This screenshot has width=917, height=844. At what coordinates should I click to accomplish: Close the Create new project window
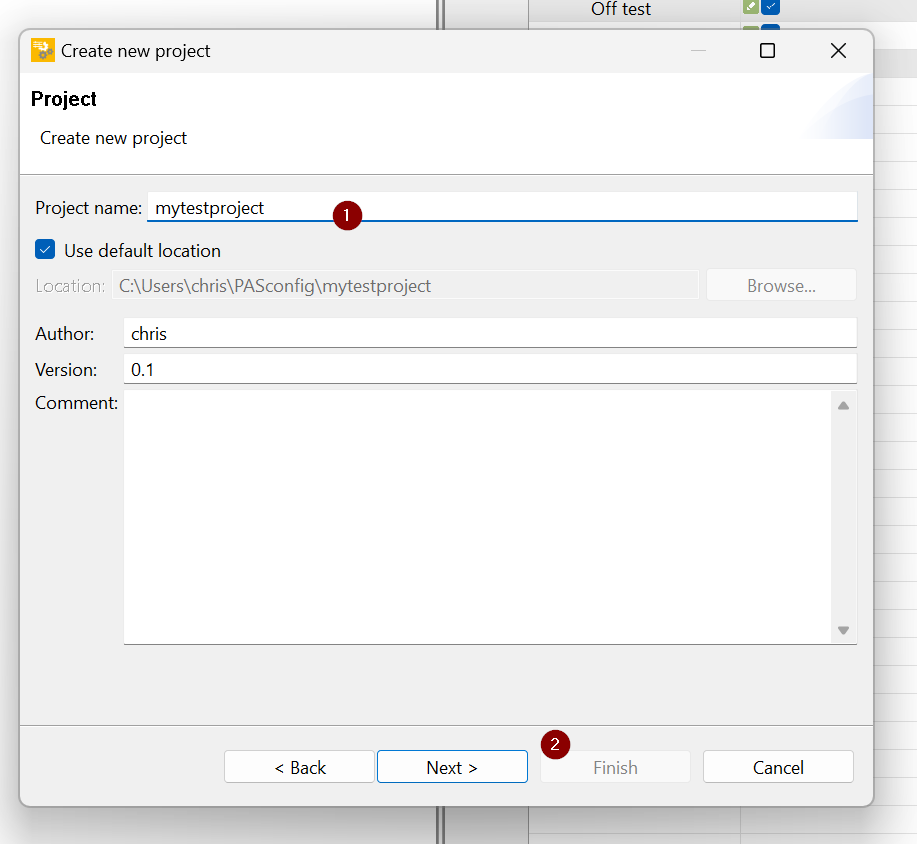coord(838,51)
